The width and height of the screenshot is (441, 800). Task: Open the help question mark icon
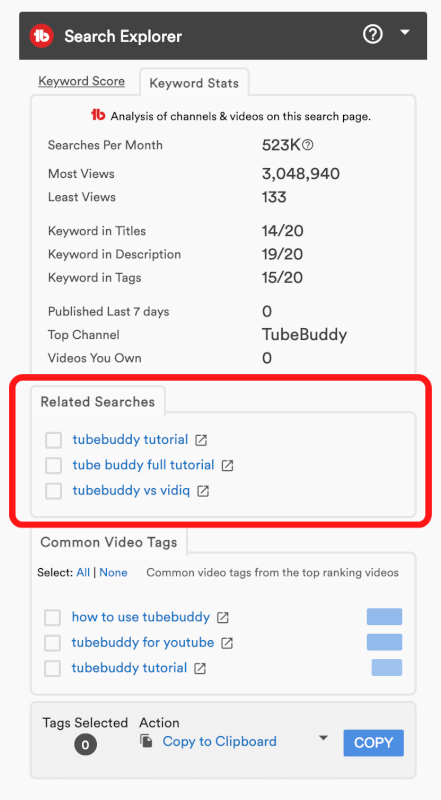373,35
